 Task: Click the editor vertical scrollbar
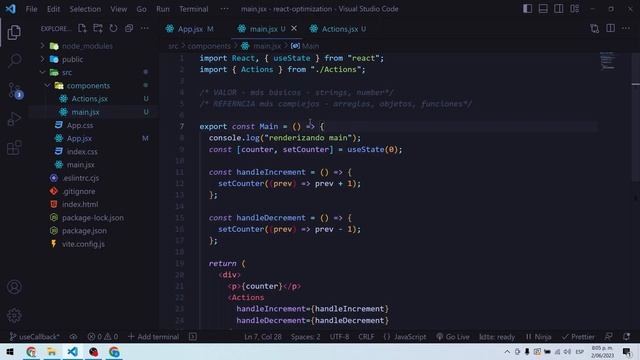click(636, 118)
